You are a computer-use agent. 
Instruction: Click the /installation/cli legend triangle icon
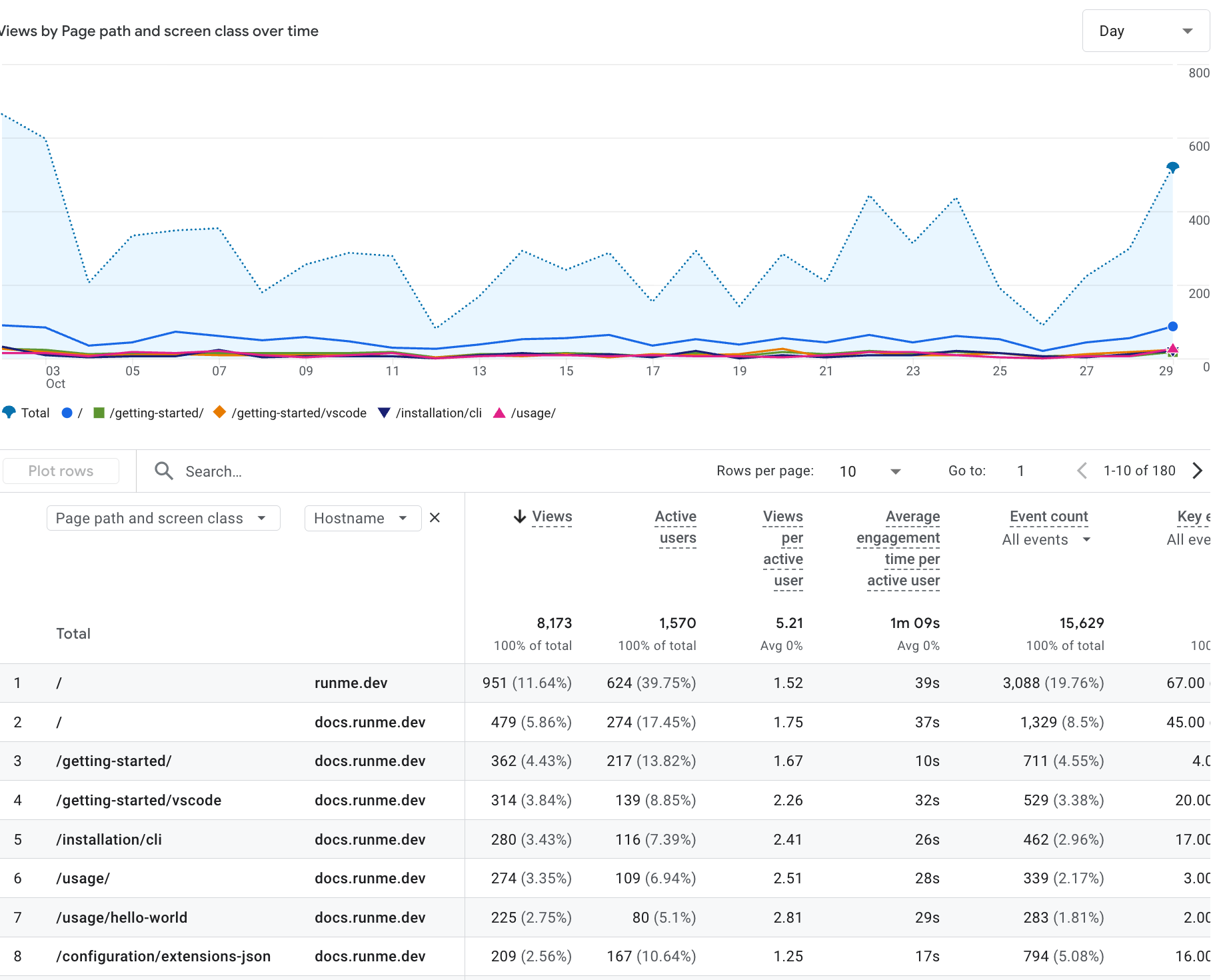tap(384, 413)
